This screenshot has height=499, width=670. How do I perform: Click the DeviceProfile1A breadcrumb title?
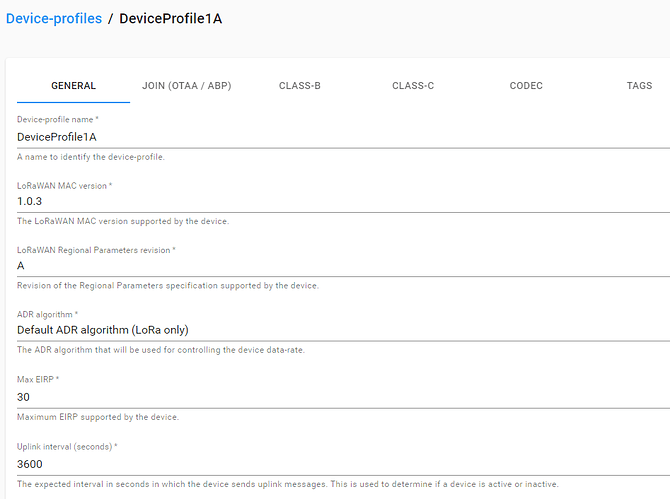[170, 19]
